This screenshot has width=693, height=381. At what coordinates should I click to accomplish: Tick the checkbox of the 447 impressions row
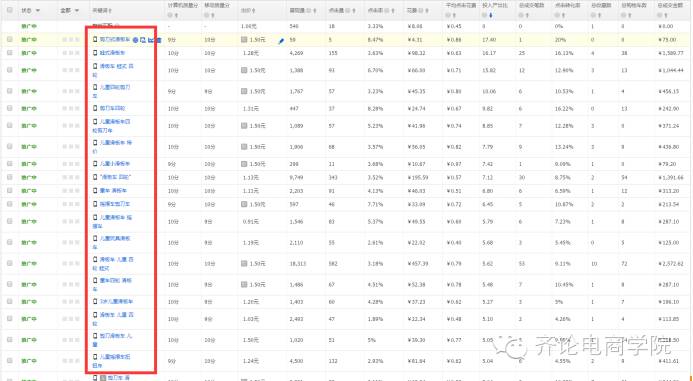click(x=10, y=108)
